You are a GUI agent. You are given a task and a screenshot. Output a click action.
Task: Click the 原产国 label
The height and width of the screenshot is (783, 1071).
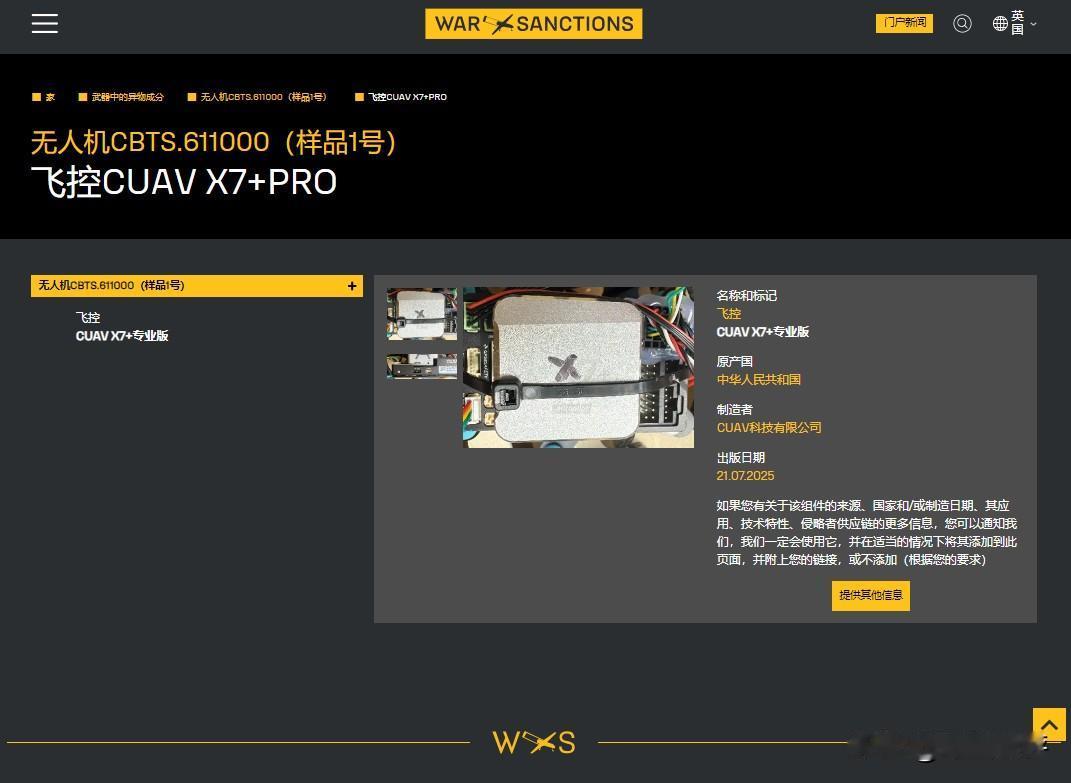(734, 361)
